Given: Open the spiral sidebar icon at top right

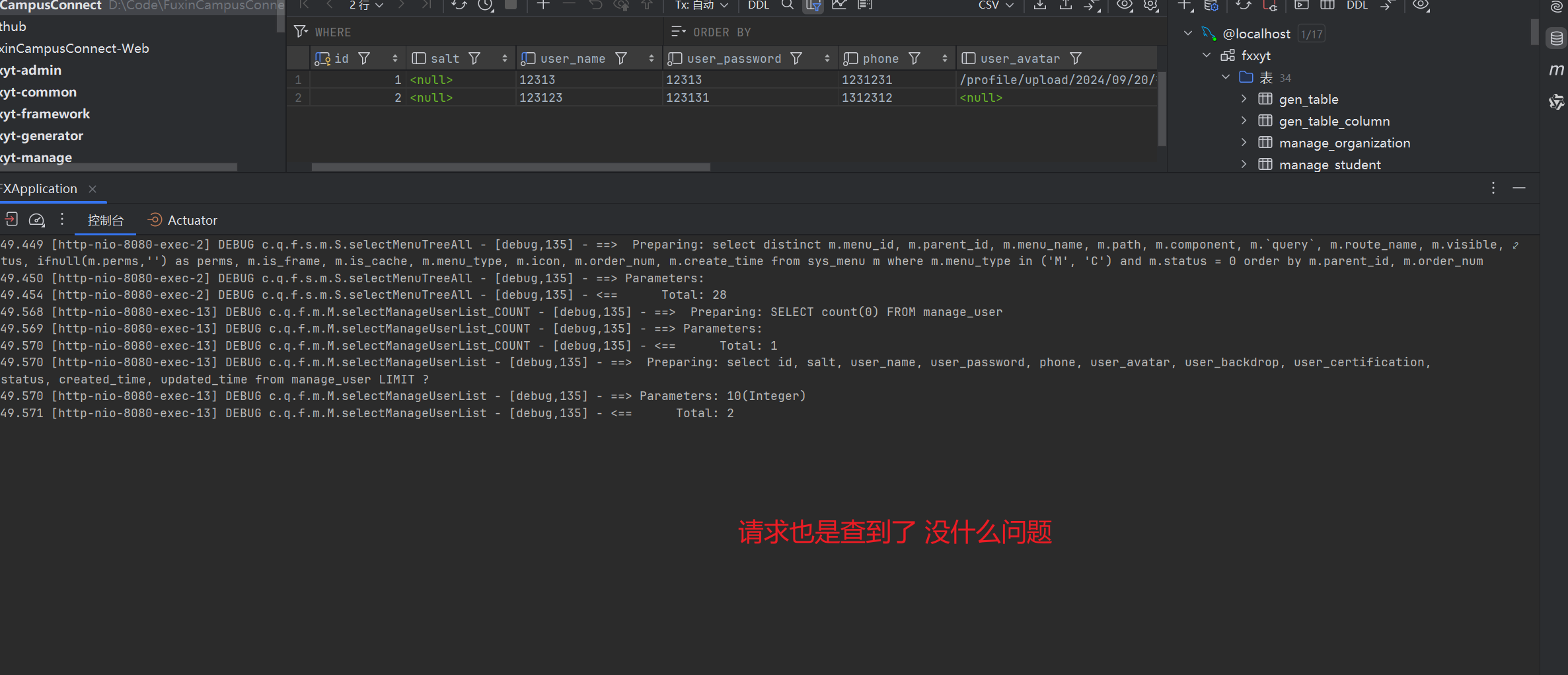Looking at the screenshot, I should pyautogui.click(x=1557, y=7).
